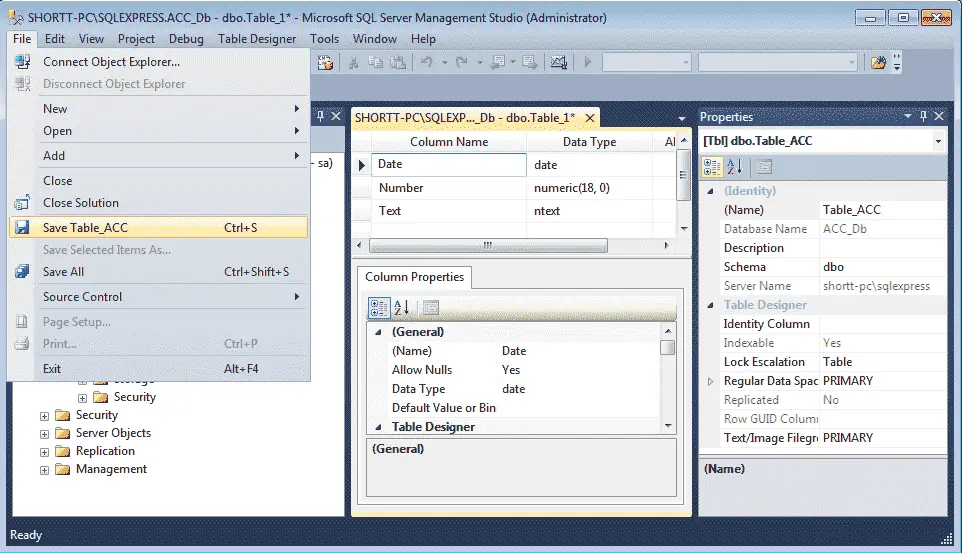
Task: Click the navigate forward icon in toolbar
Action: [x=529, y=62]
